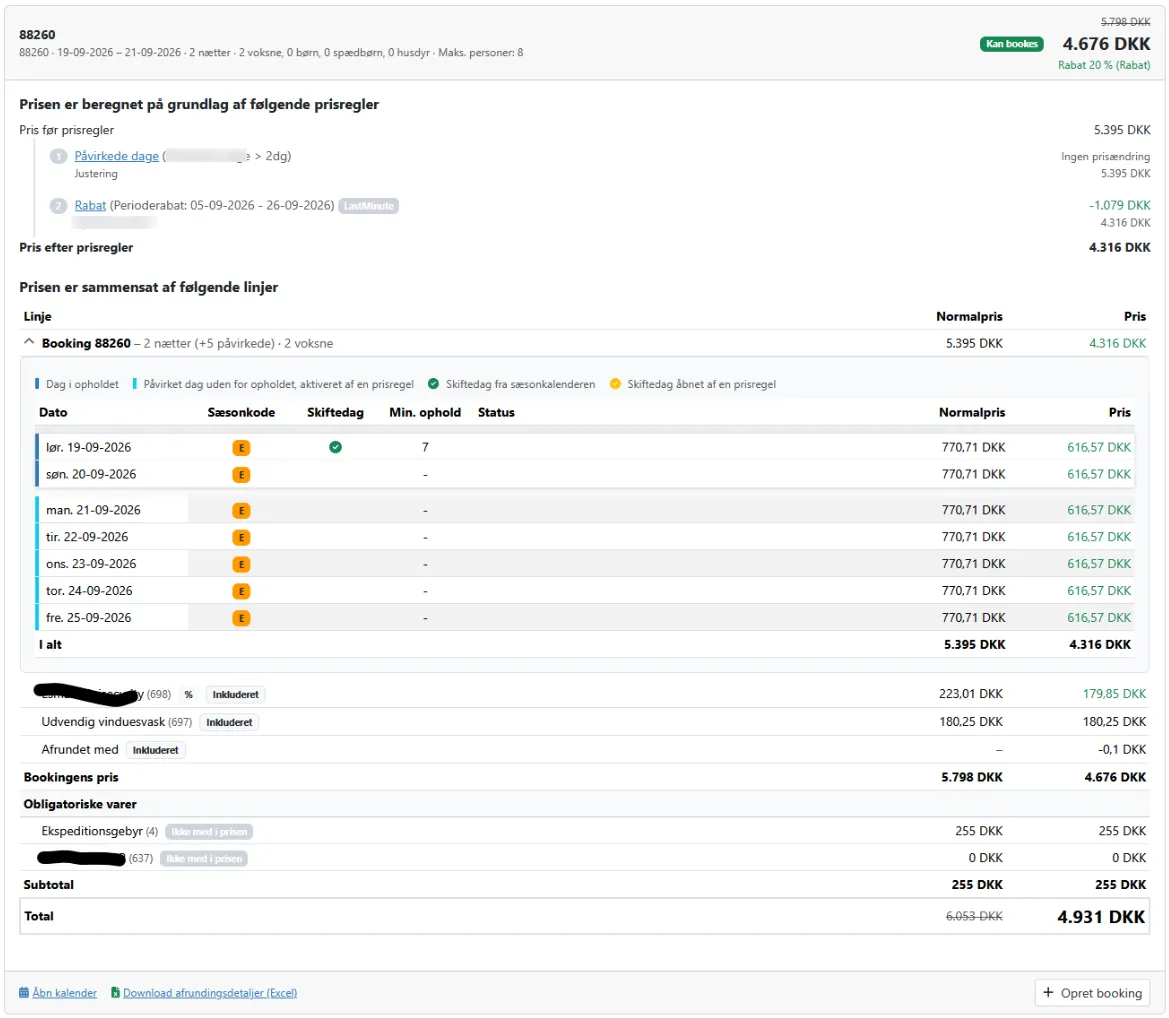Download afrundingsdetaljer Excel file
The height and width of the screenshot is (1018, 1169).
coord(209,993)
